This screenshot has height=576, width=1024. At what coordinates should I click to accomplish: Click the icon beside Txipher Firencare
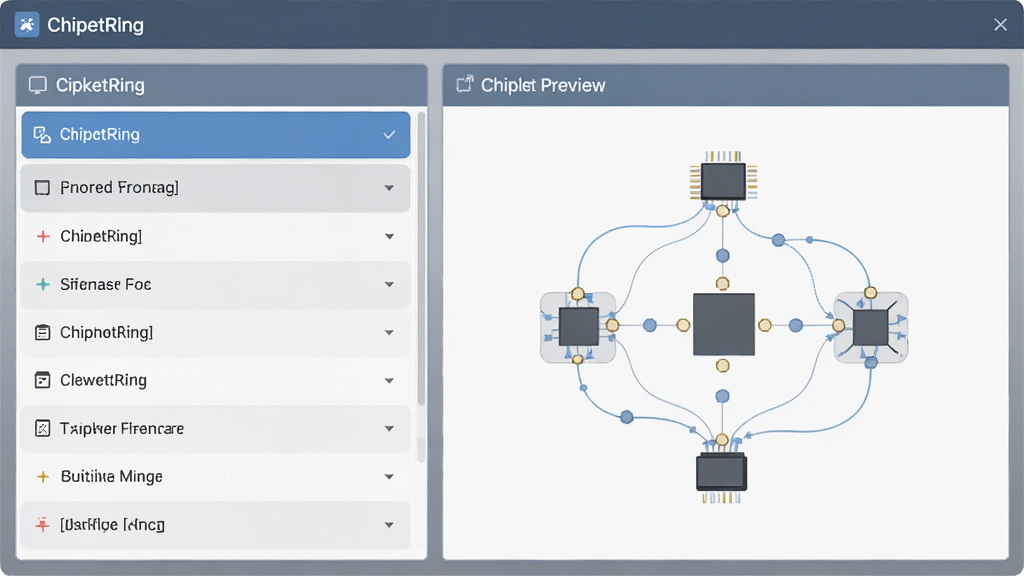tap(42, 428)
